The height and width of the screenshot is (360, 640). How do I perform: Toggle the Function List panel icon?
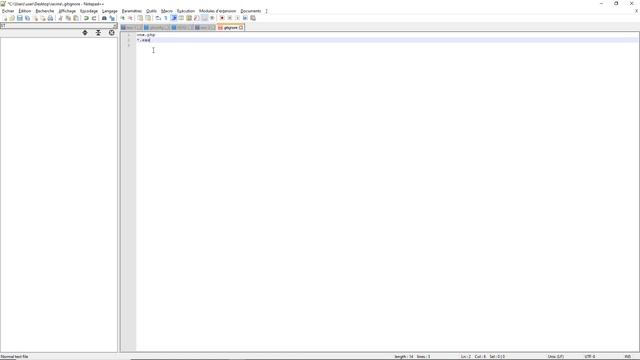(x=197, y=18)
